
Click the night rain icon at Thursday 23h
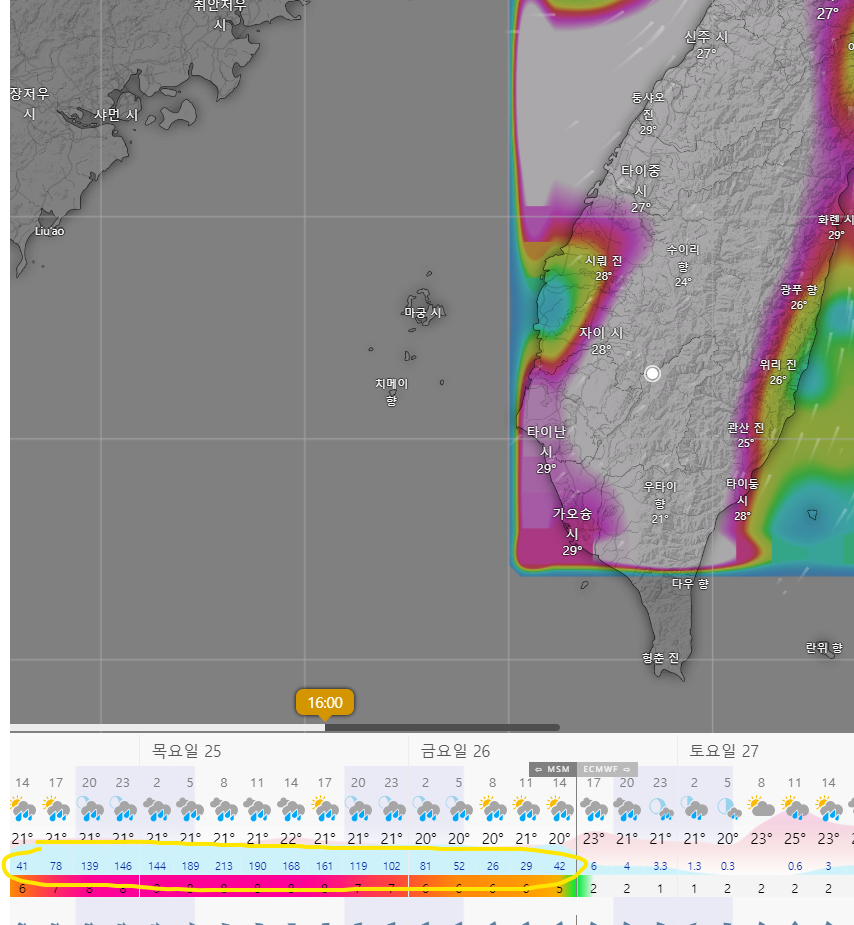[x=123, y=809]
